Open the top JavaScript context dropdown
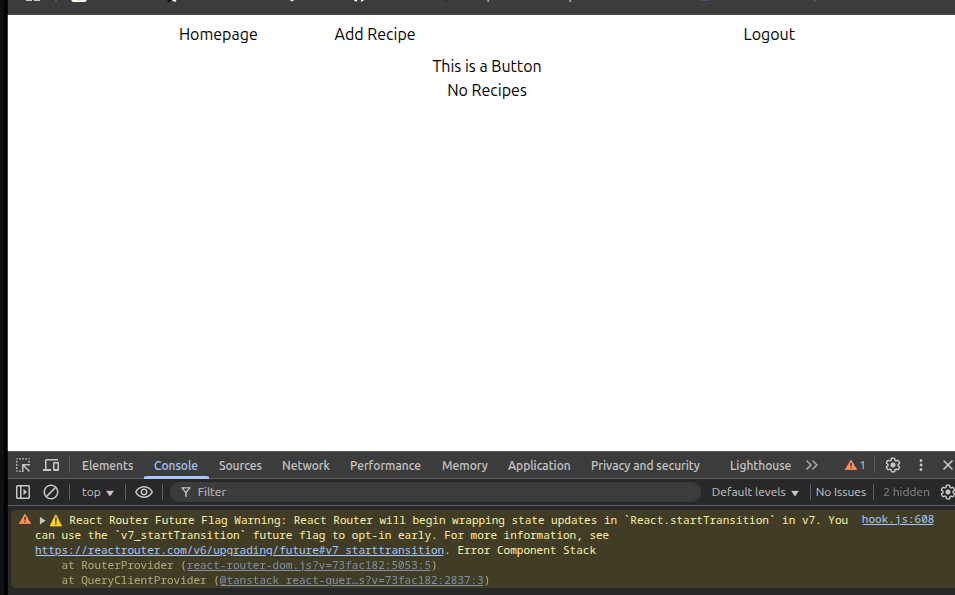 (x=97, y=492)
